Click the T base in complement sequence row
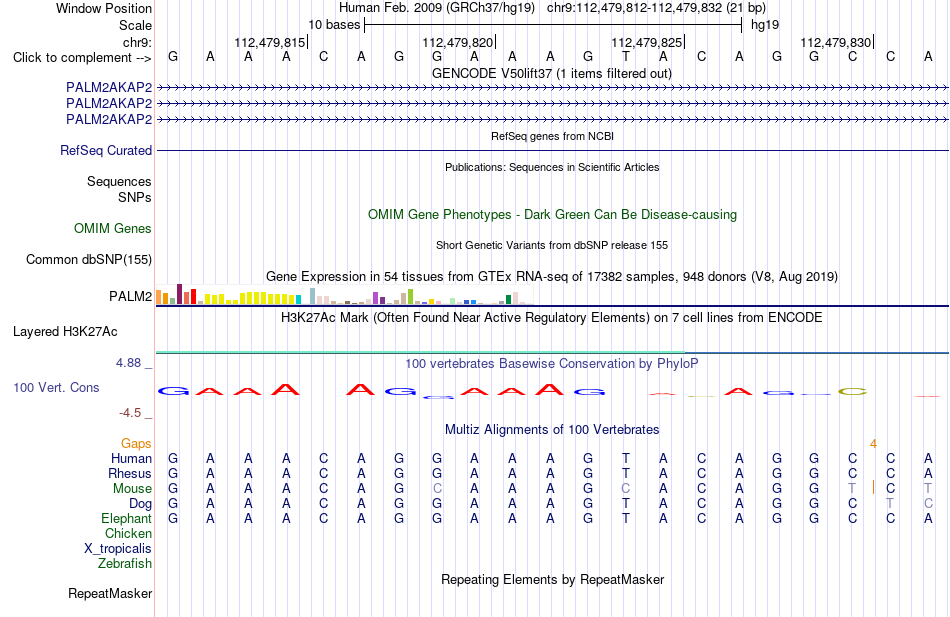 pyautogui.click(x=626, y=57)
